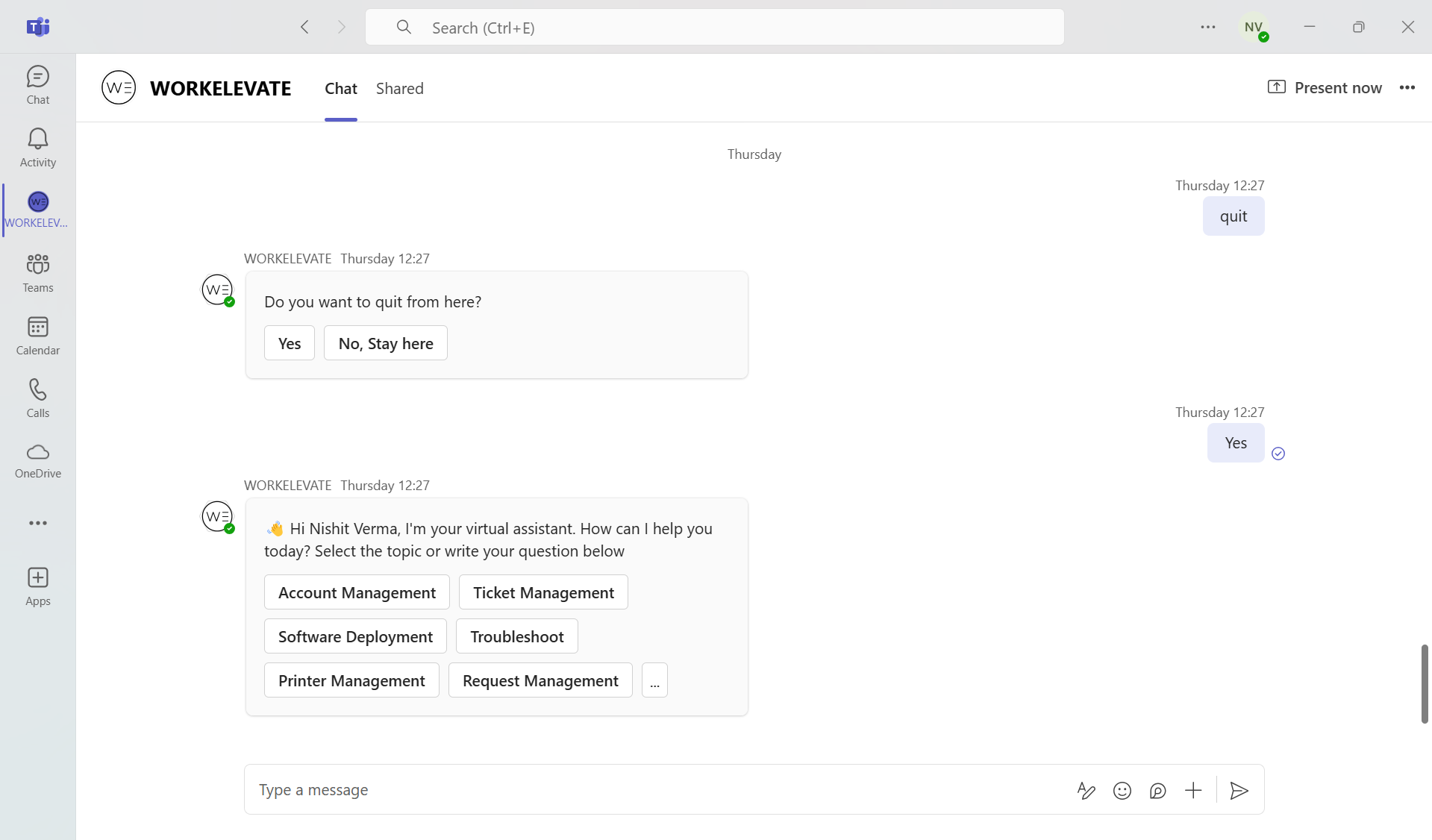
Task: Send the typed message
Action: [1239, 790]
